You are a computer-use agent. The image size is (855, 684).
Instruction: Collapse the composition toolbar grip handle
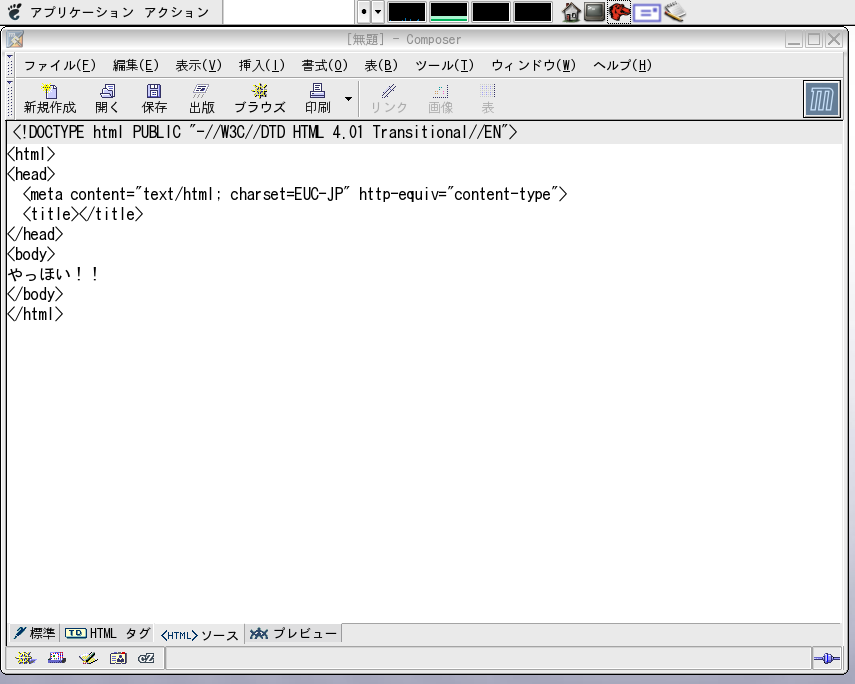pyautogui.click(x=10, y=99)
